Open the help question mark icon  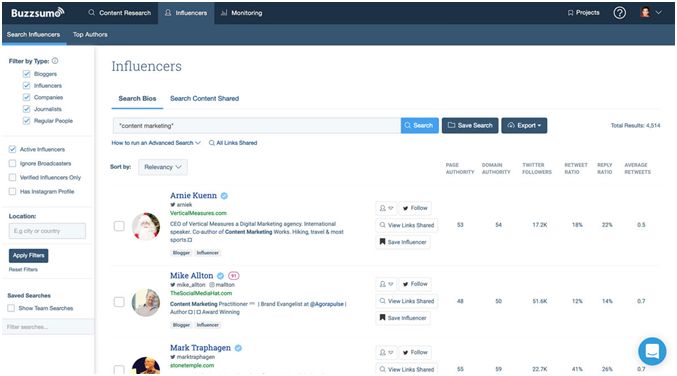pos(620,13)
